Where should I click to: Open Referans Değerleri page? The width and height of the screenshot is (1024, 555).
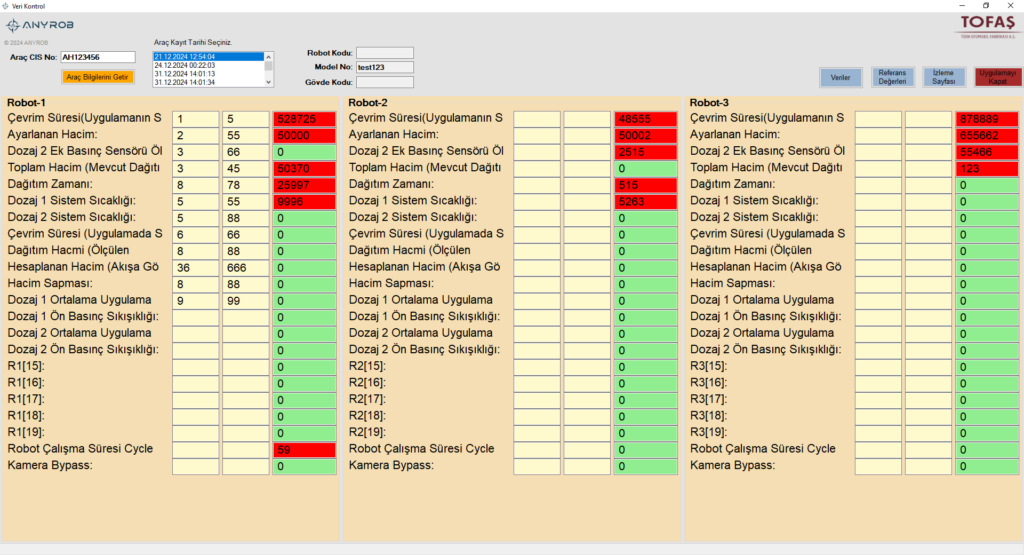pos(892,78)
